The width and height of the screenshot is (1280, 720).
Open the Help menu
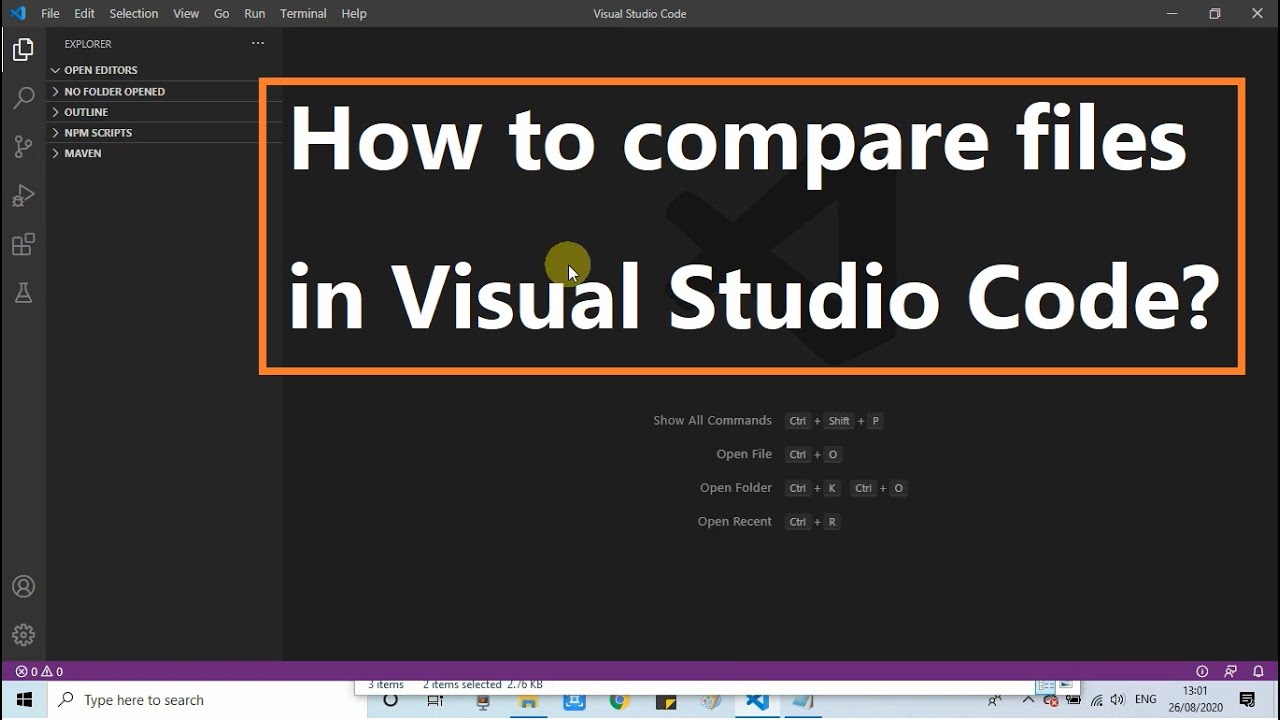354,13
